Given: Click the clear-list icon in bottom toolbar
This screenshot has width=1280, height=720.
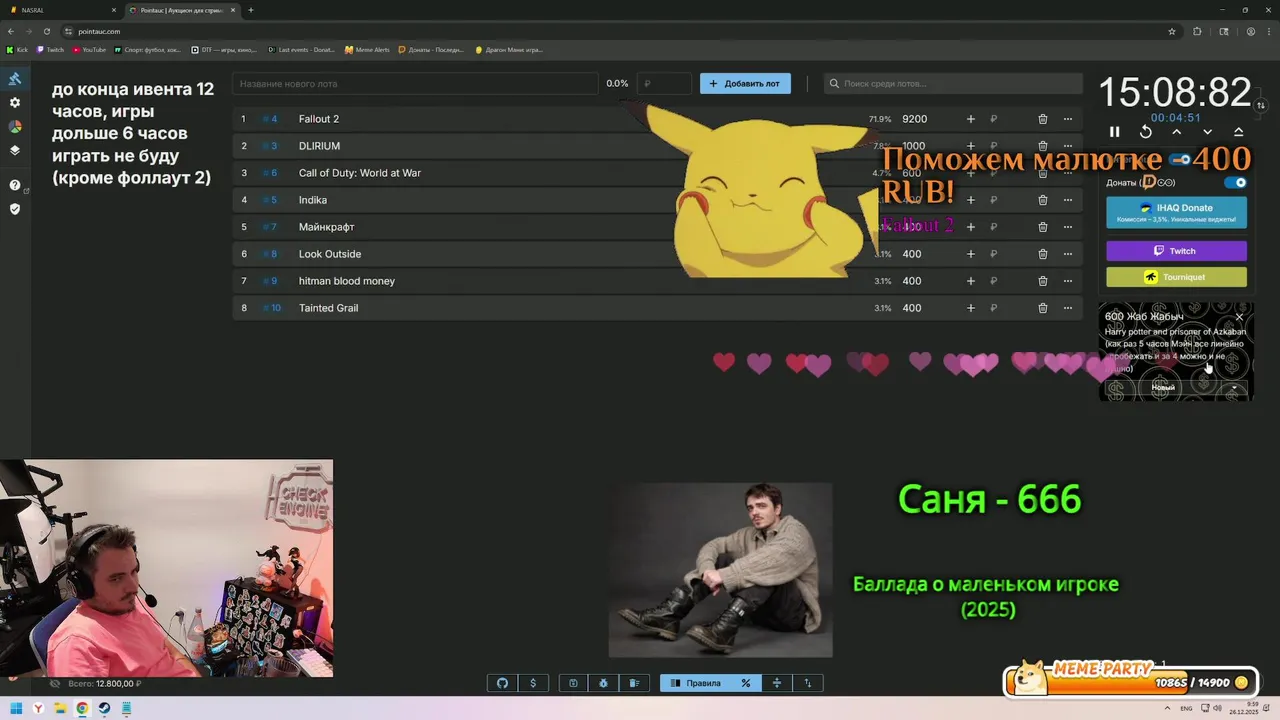Looking at the screenshot, I should [x=634, y=683].
